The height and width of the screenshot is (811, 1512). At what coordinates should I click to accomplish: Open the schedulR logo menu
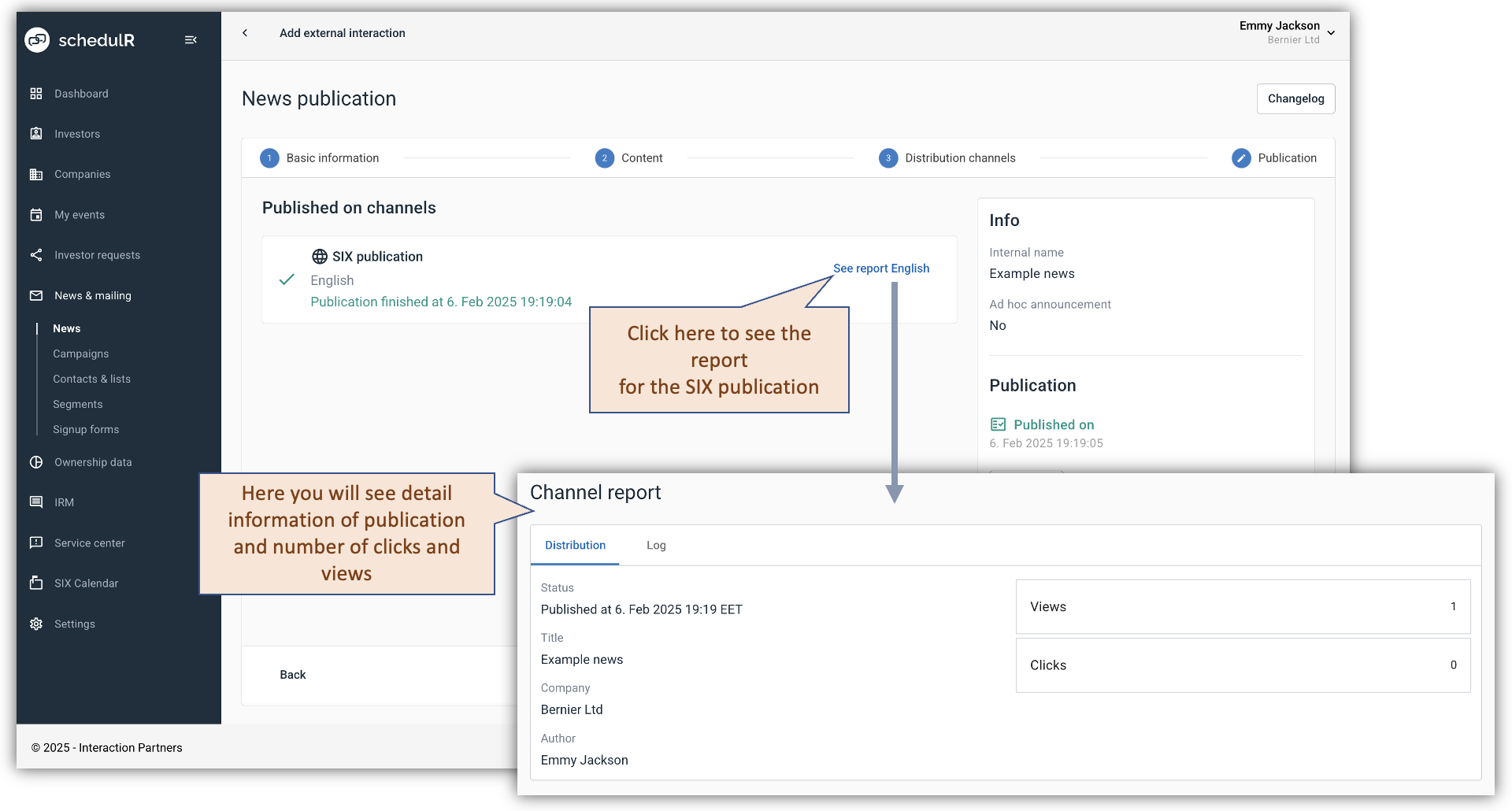[37, 39]
